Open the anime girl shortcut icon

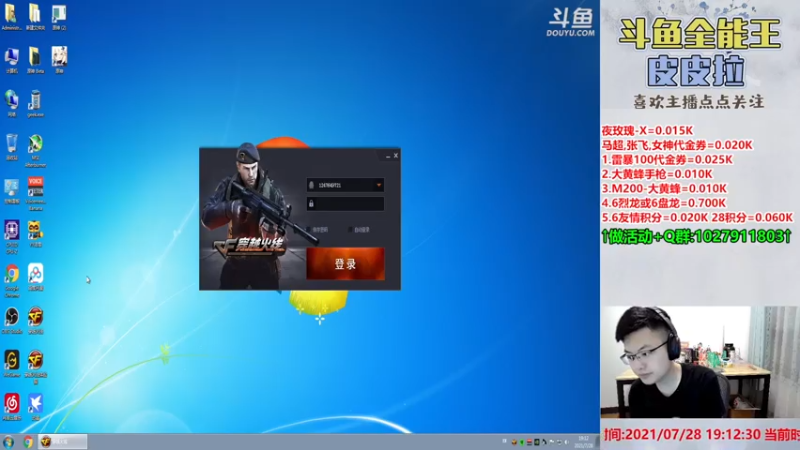tap(59, 60)
